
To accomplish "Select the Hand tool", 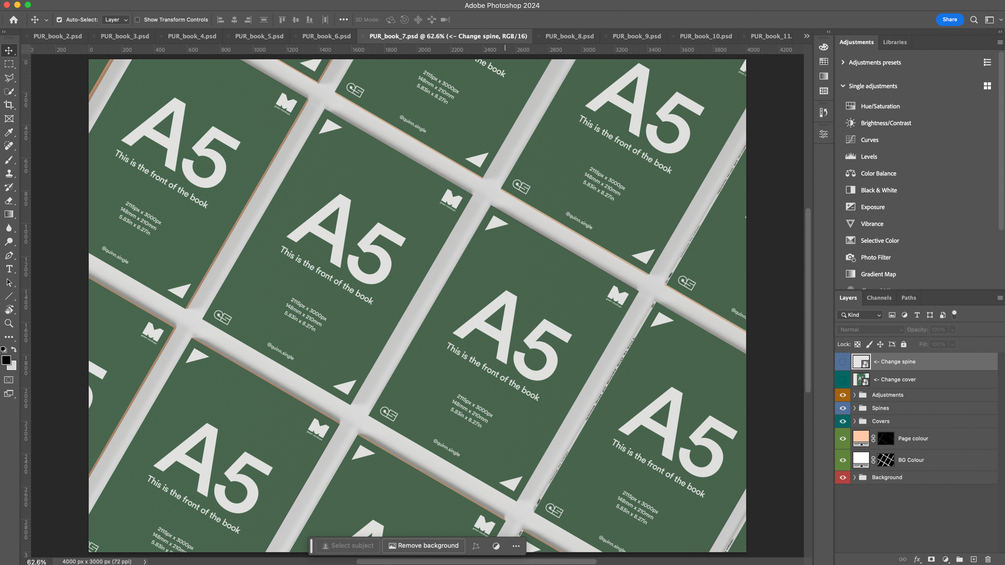I will tap(9, 310).
